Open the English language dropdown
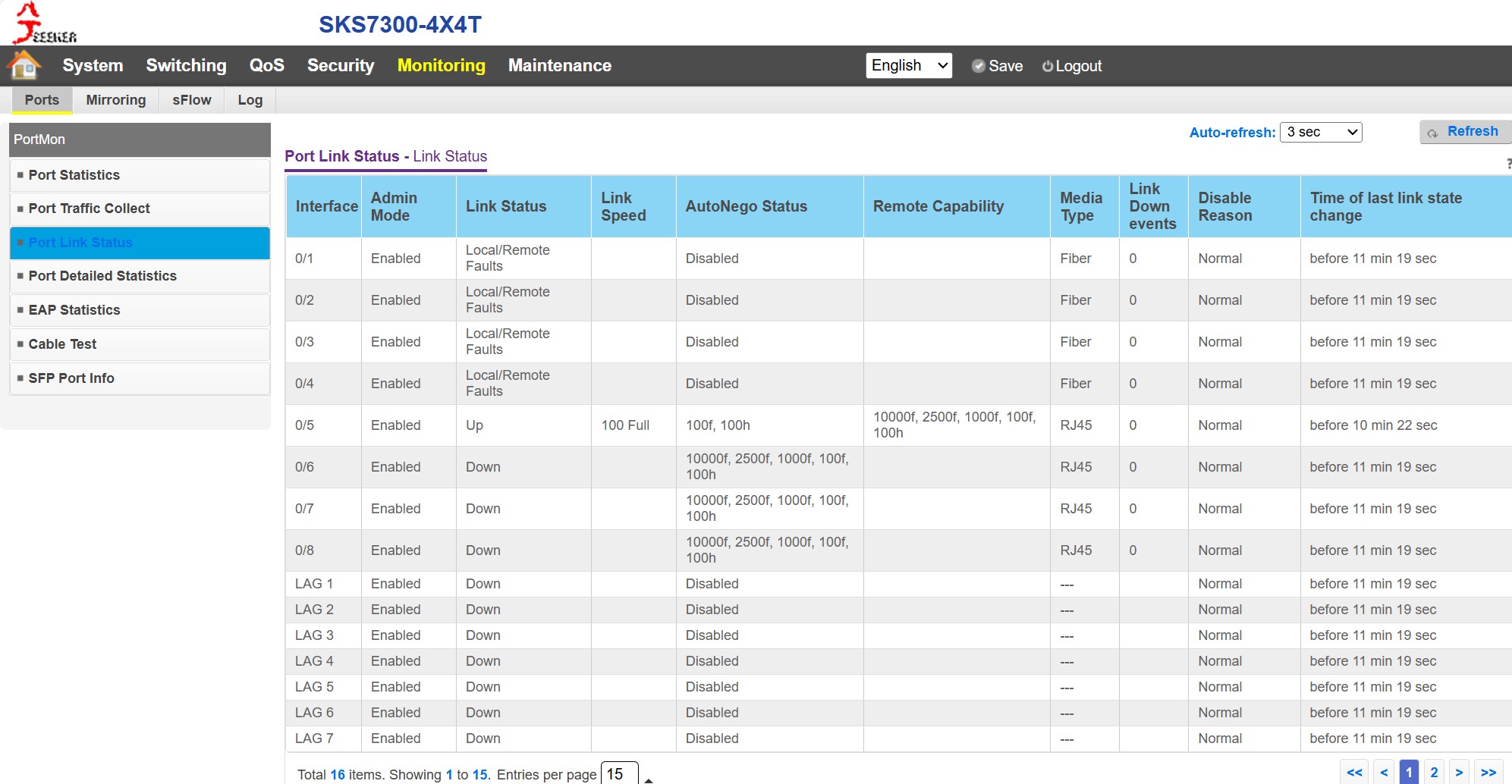This screenshot has width=1512, height=784. (909, 65)
